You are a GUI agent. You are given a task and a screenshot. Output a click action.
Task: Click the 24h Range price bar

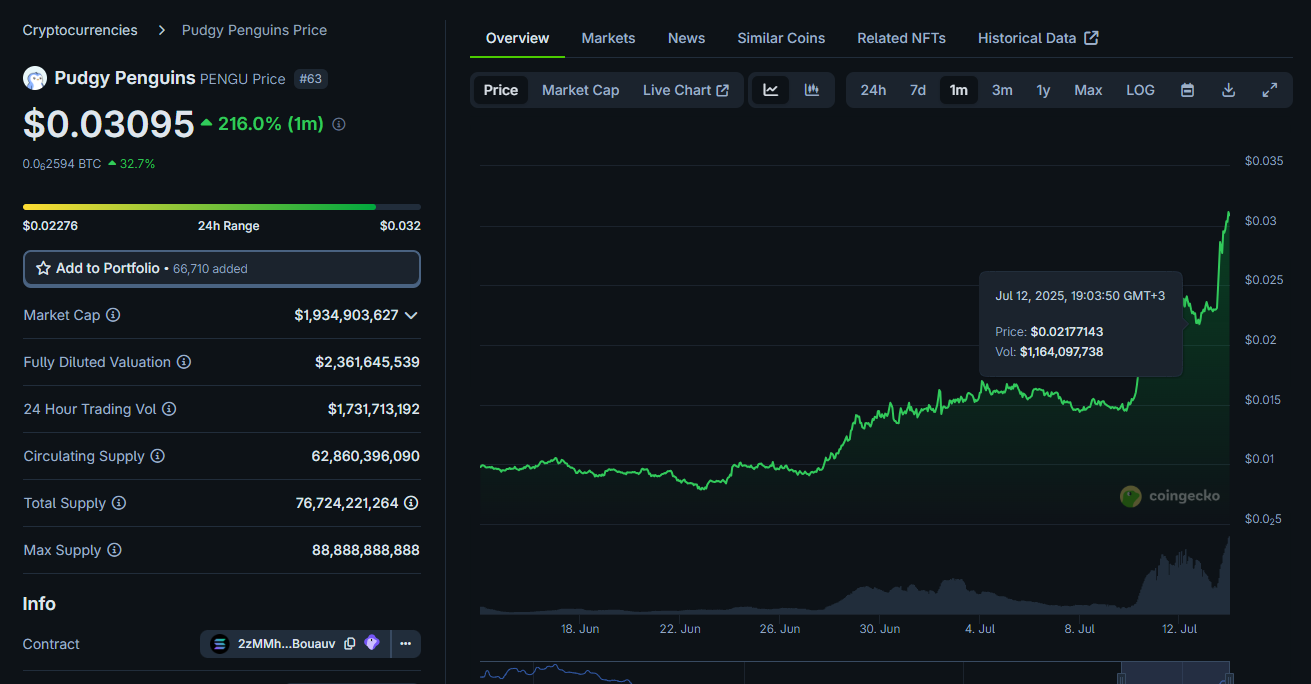click(222, 207)
